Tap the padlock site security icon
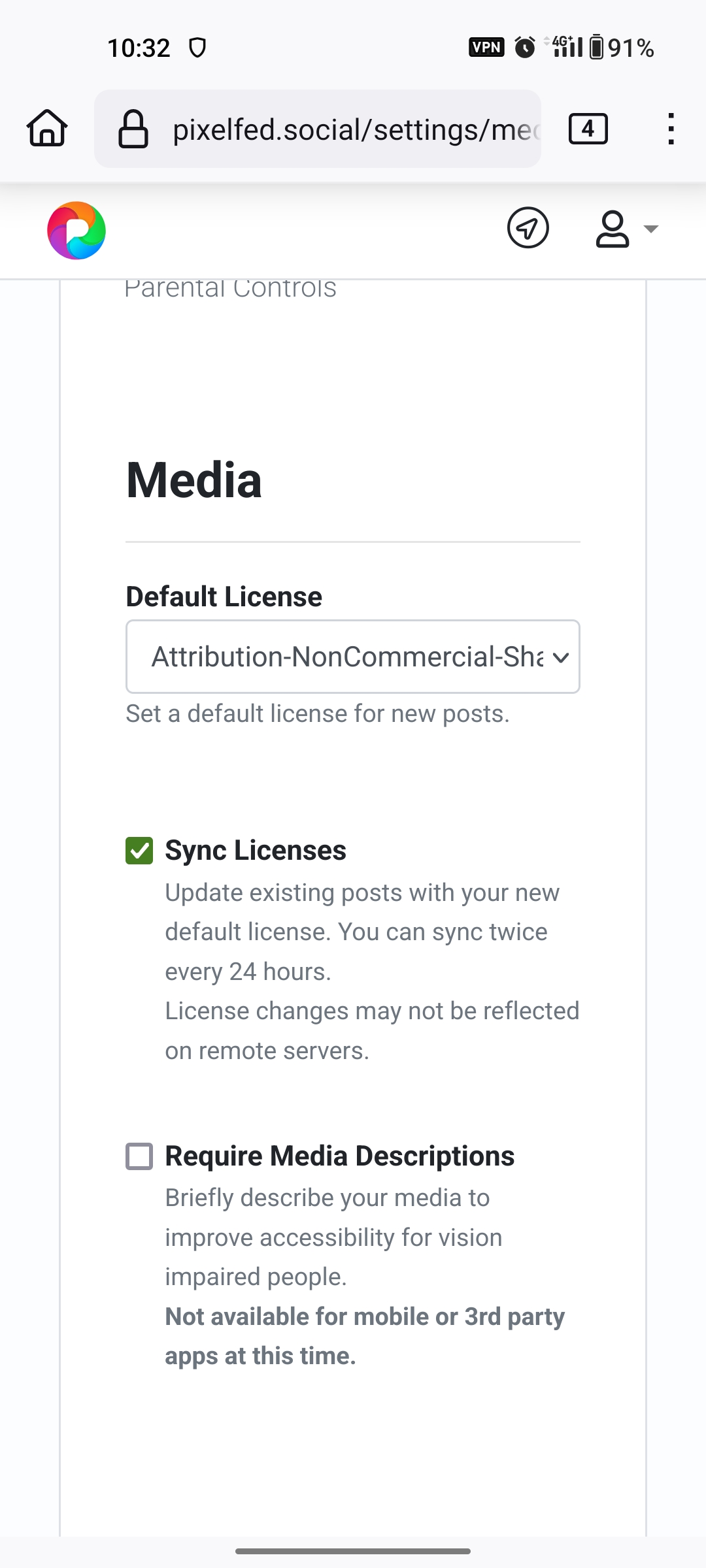Image resolution: width=706 pixels, height=1568 pixels. 133,129
